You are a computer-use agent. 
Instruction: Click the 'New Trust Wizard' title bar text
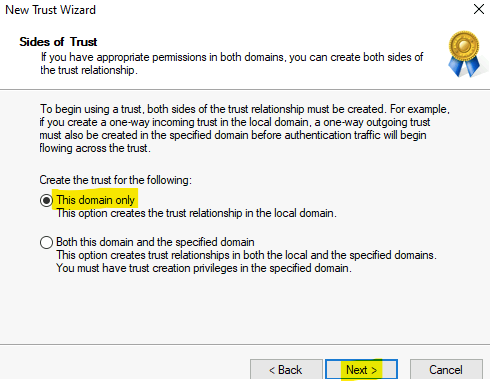[50, 10]
